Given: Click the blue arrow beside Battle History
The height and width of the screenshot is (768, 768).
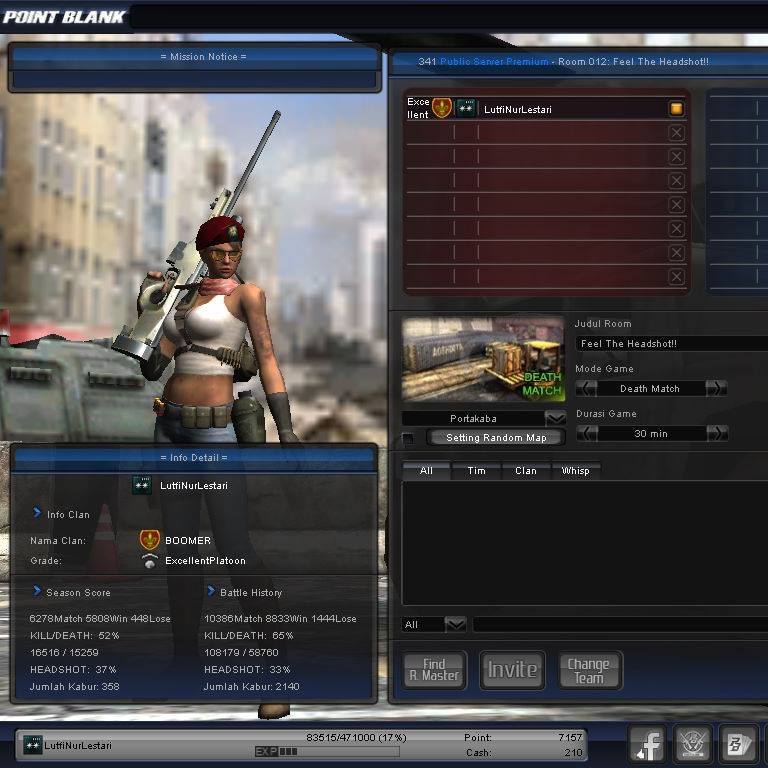Looking at the screenshot, I should point(211,591).
